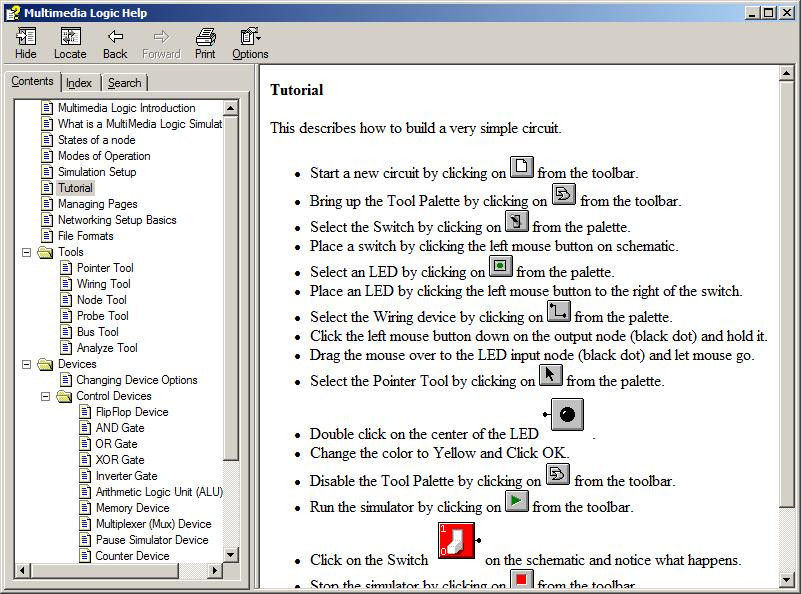Open the Modes of Operation topic
801x594 pixels.
pyautogui.click(x=104, y=156)
